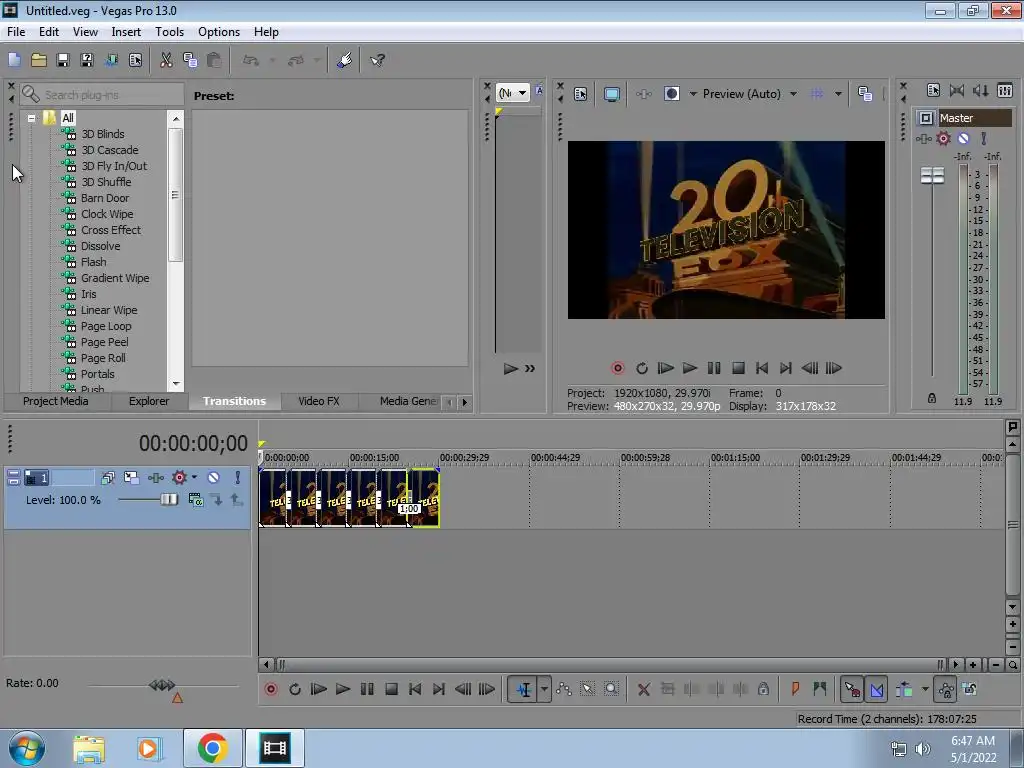1024x768 pixels.
Task: Open split screen dropdown arrow in preview
Action: click(x=693, y=94)
